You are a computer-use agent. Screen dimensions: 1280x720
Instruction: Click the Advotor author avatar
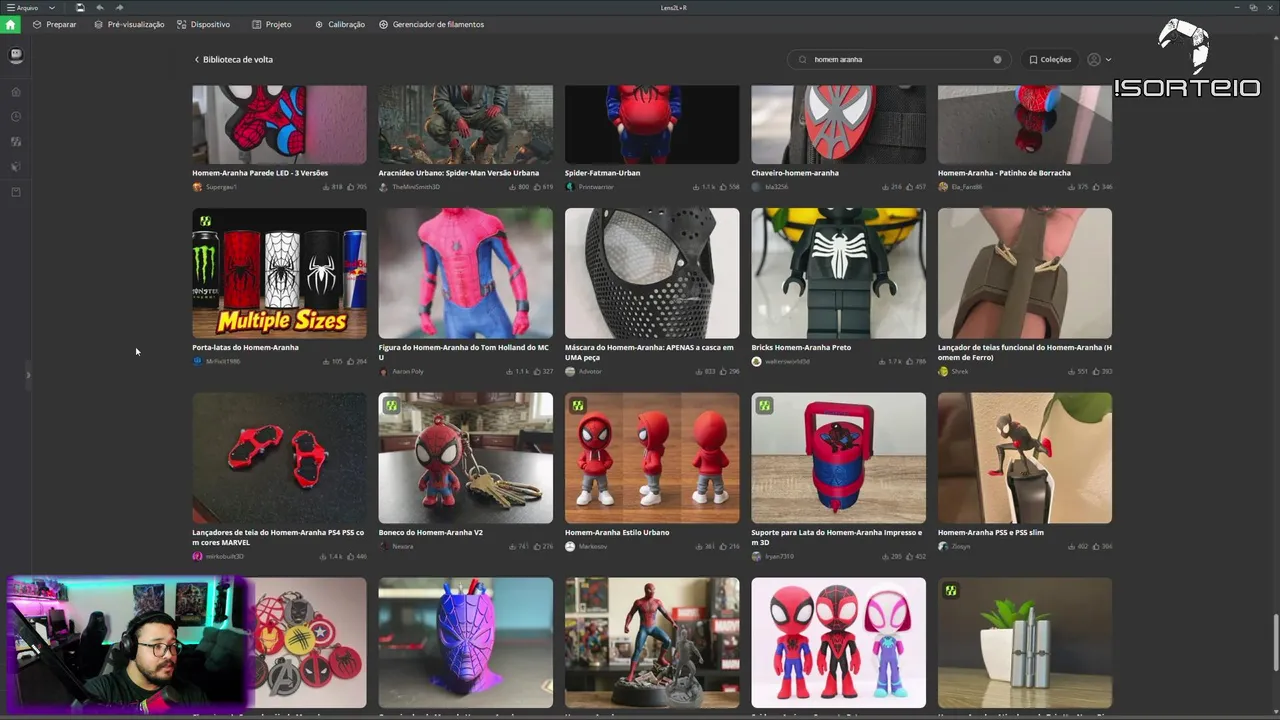[570, 372]
